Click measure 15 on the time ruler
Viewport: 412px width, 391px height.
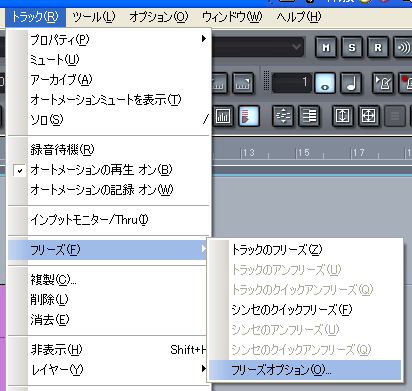coord(304,153)
